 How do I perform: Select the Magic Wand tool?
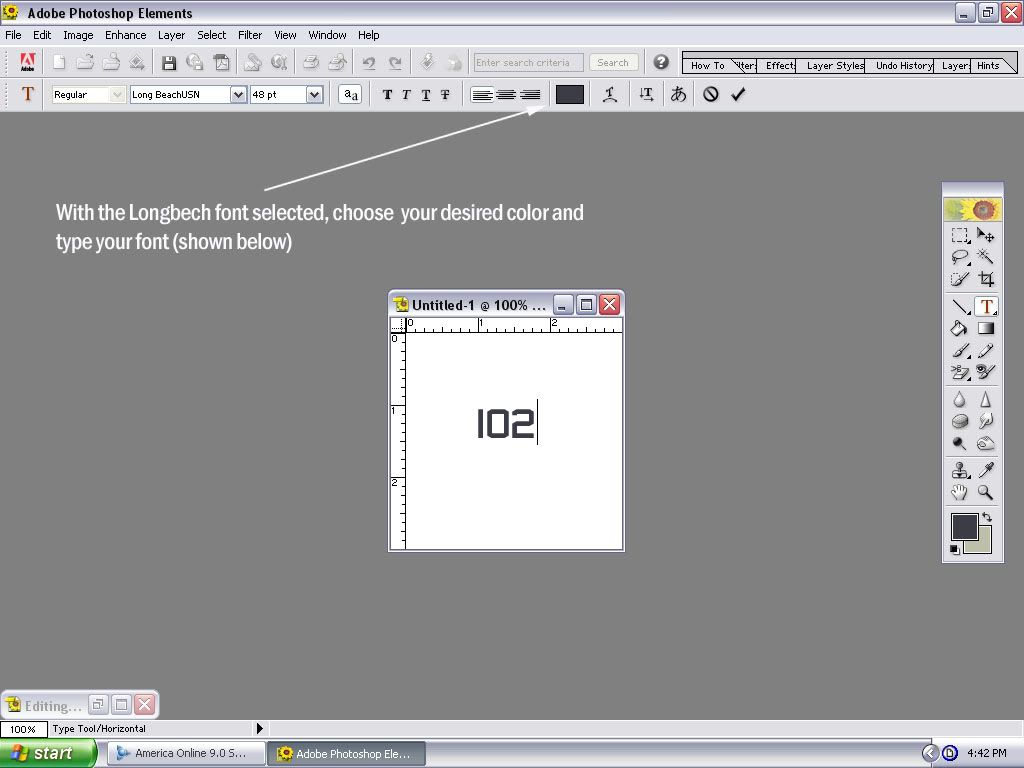coord(985,257)
